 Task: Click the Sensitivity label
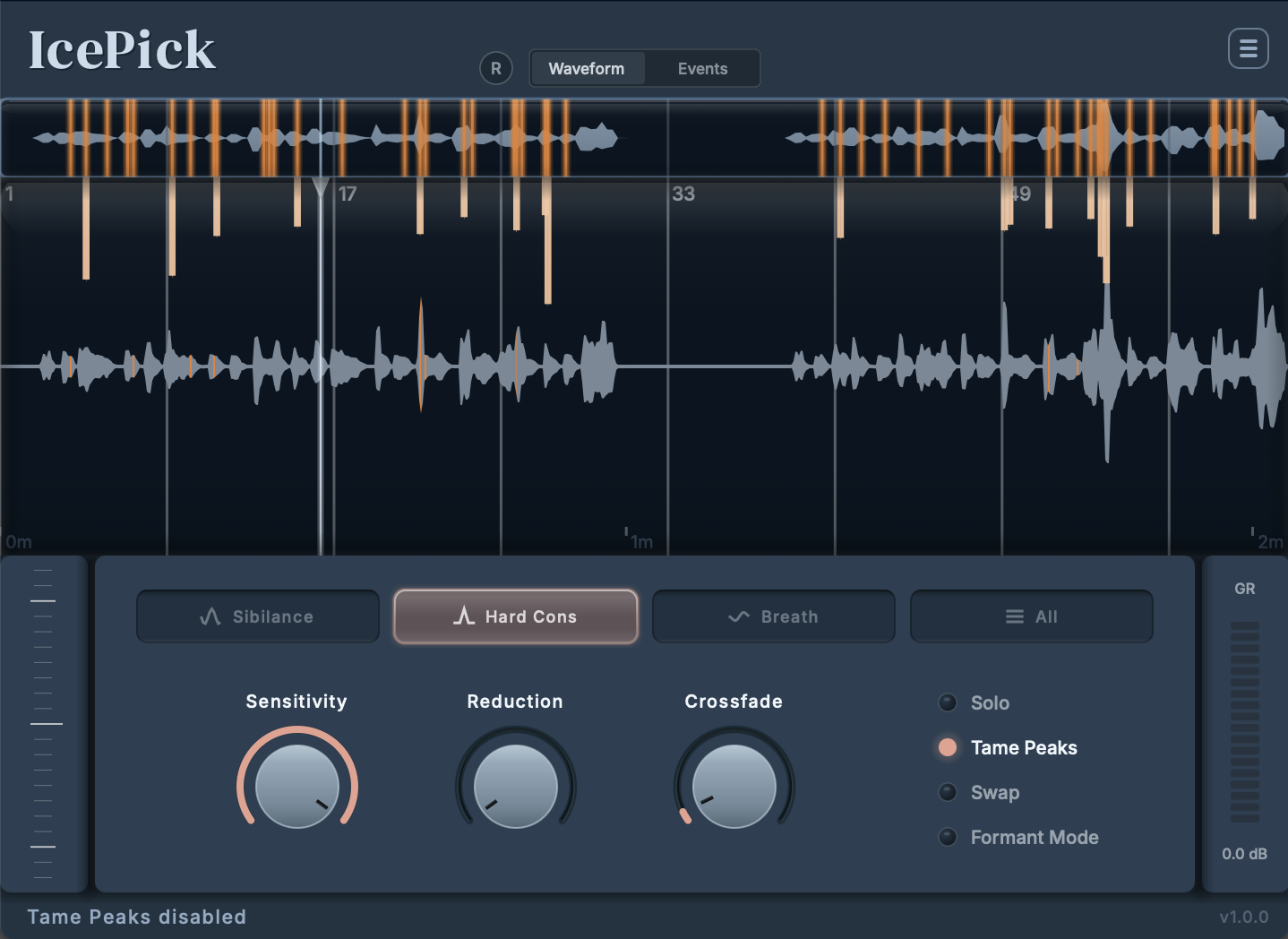[296, 702]
